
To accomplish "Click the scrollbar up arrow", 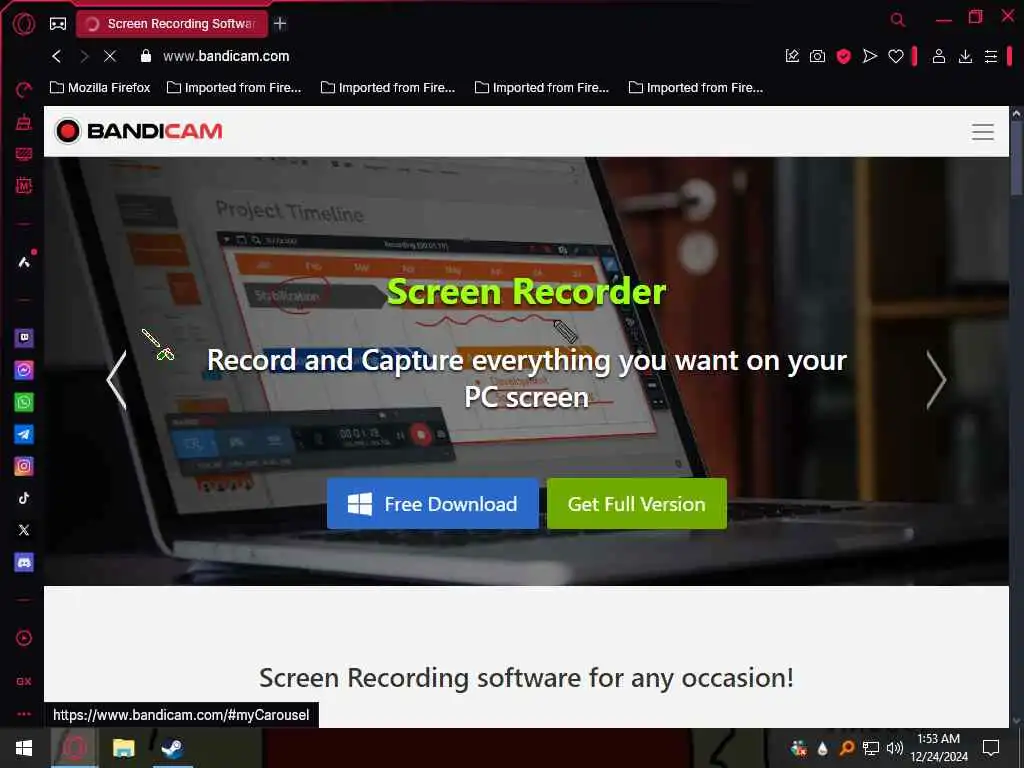I will click(1016, 114).
